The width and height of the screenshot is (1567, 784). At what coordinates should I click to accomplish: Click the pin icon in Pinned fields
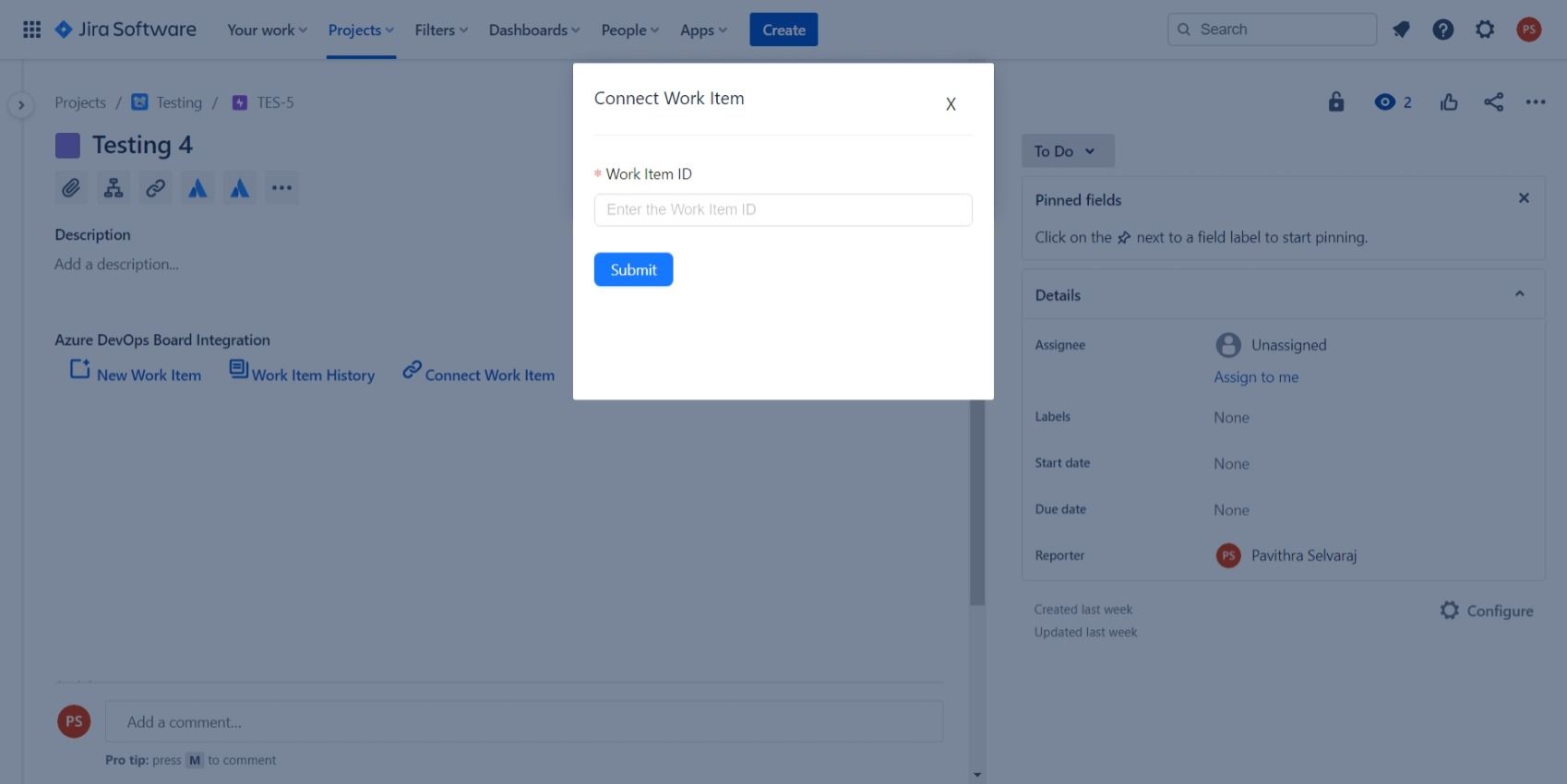pyautogui.click(x=1124, y=238)
